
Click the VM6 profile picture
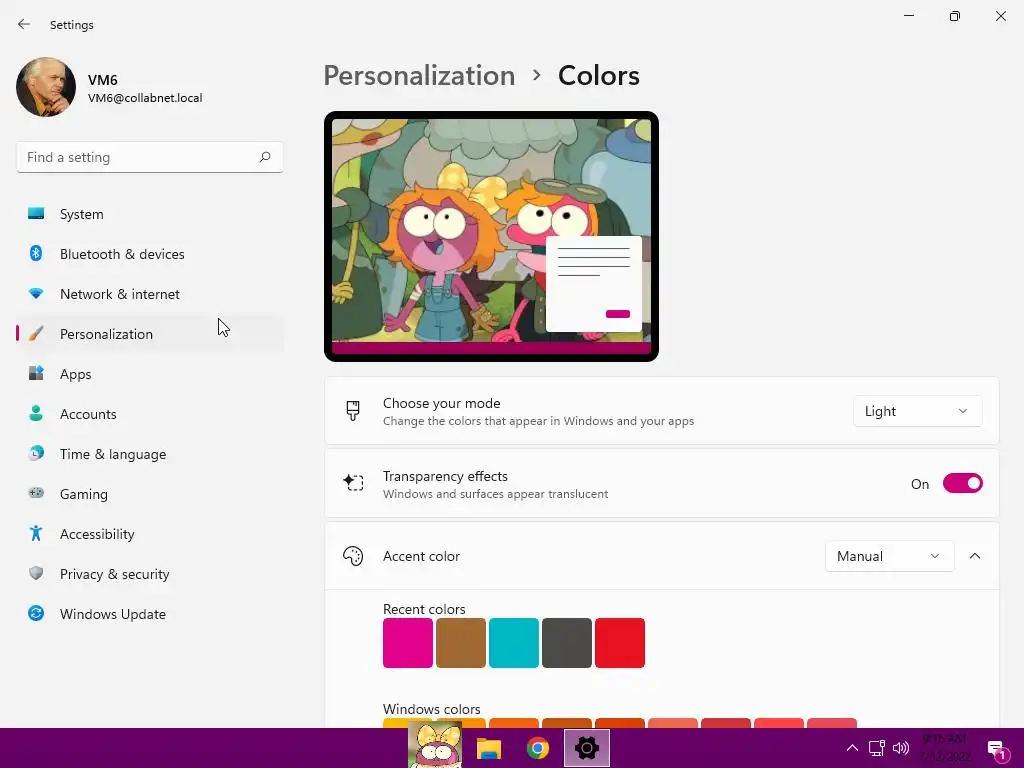coord(46,87)
